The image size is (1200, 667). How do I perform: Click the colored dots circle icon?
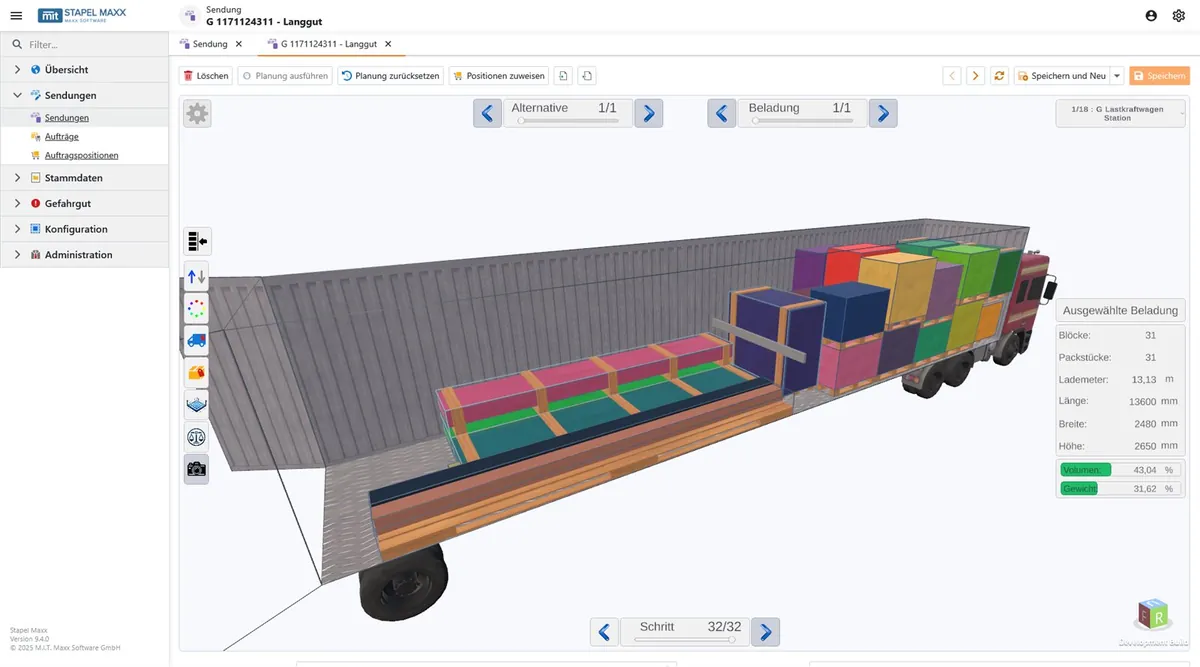point(197,308)
